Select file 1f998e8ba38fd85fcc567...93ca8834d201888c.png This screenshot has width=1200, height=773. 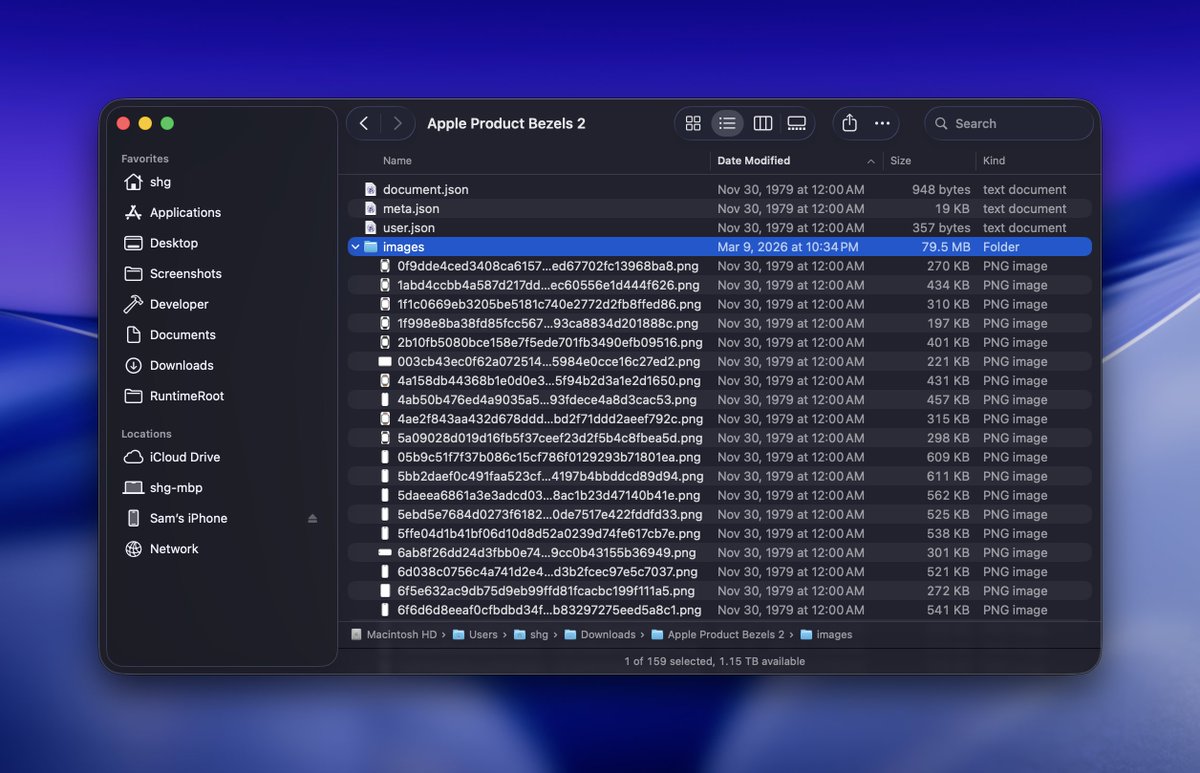[x=720, y=323]
